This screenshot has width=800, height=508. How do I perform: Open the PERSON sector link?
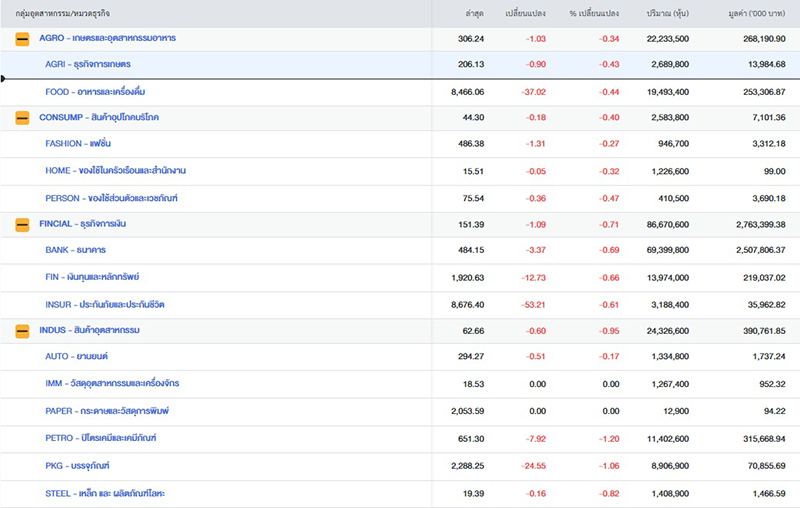111,198
